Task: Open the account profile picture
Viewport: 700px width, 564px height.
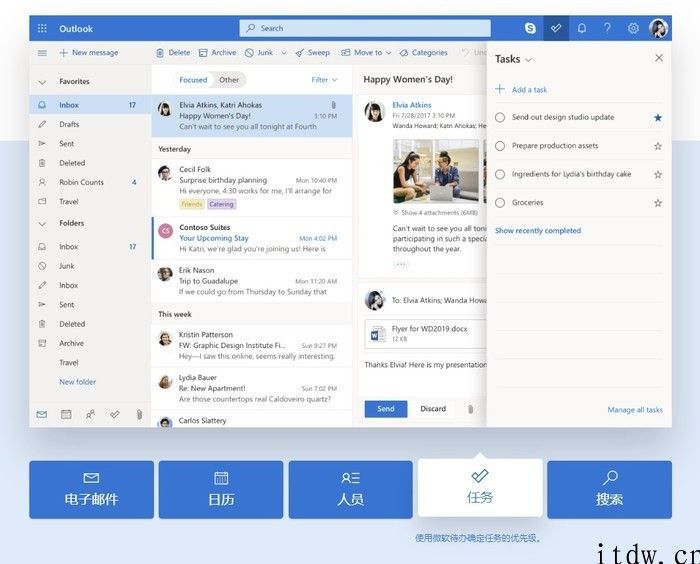Action: [658, 29]
